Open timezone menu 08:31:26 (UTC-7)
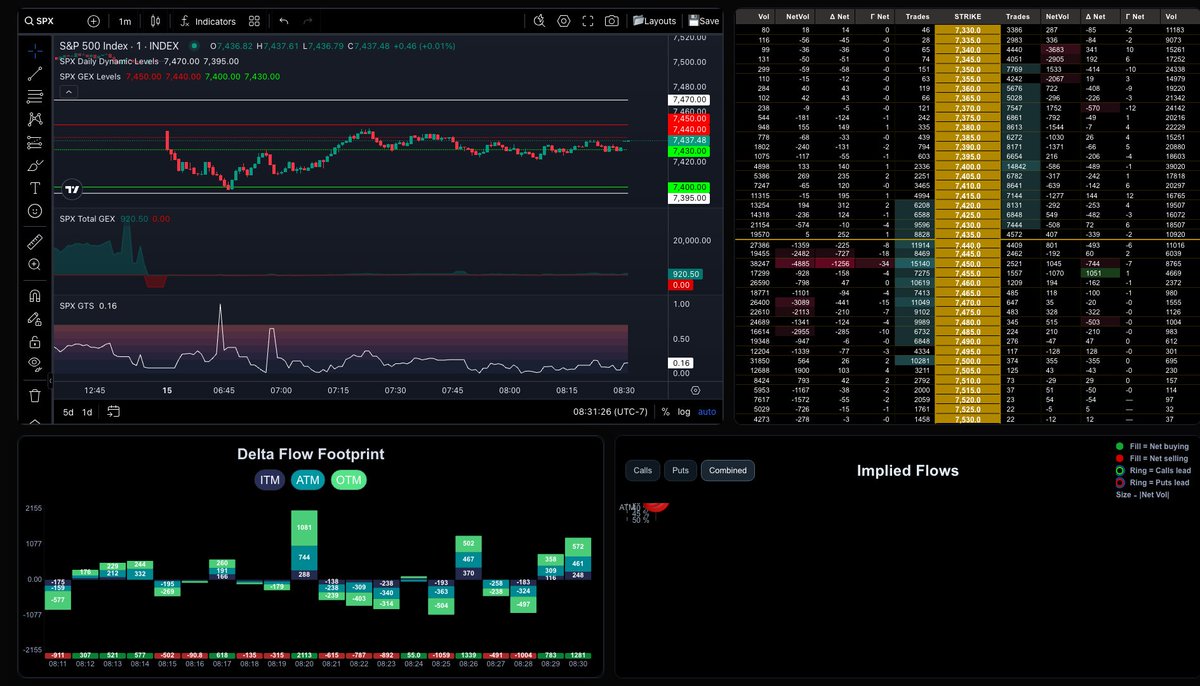Viewport: 1200px width, 686px height. coord(612,411)
